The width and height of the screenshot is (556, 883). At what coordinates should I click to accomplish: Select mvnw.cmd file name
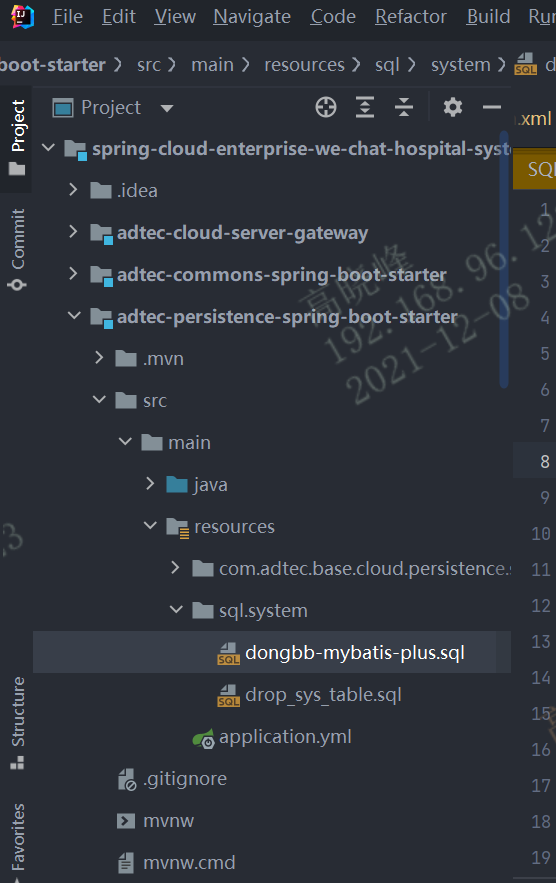point(189,863)
